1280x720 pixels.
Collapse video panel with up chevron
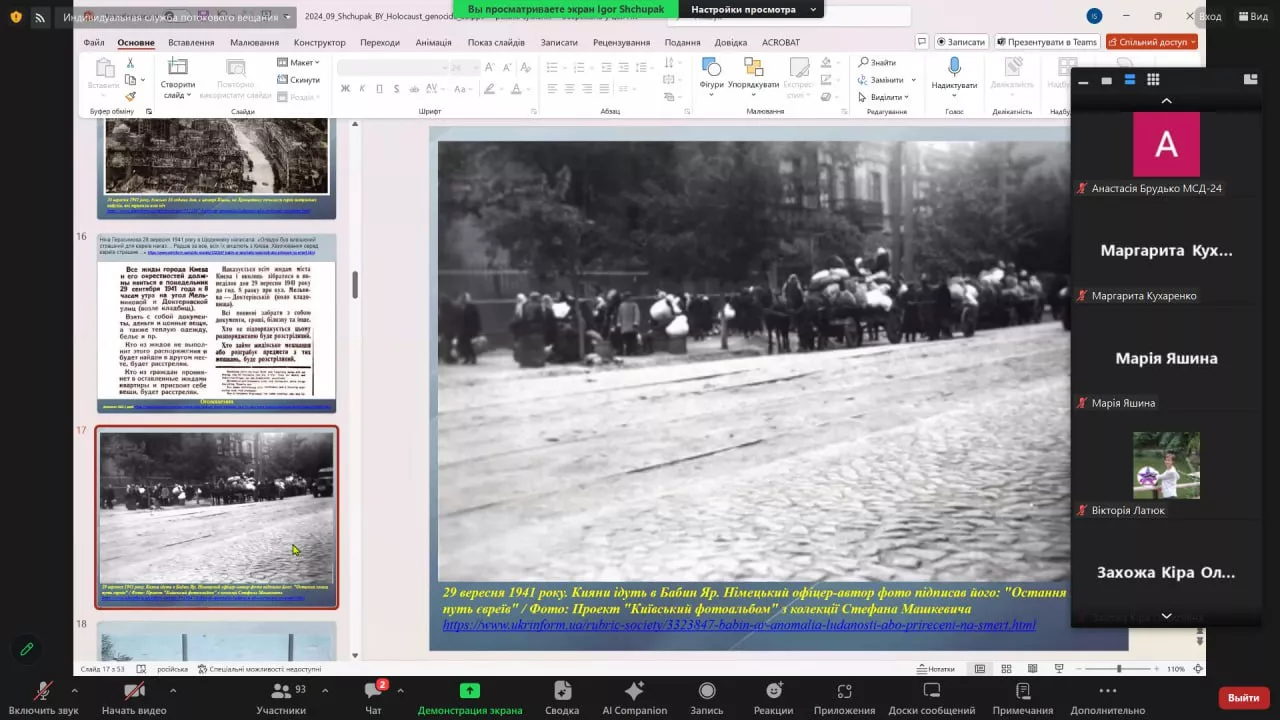pos(1166,100)
